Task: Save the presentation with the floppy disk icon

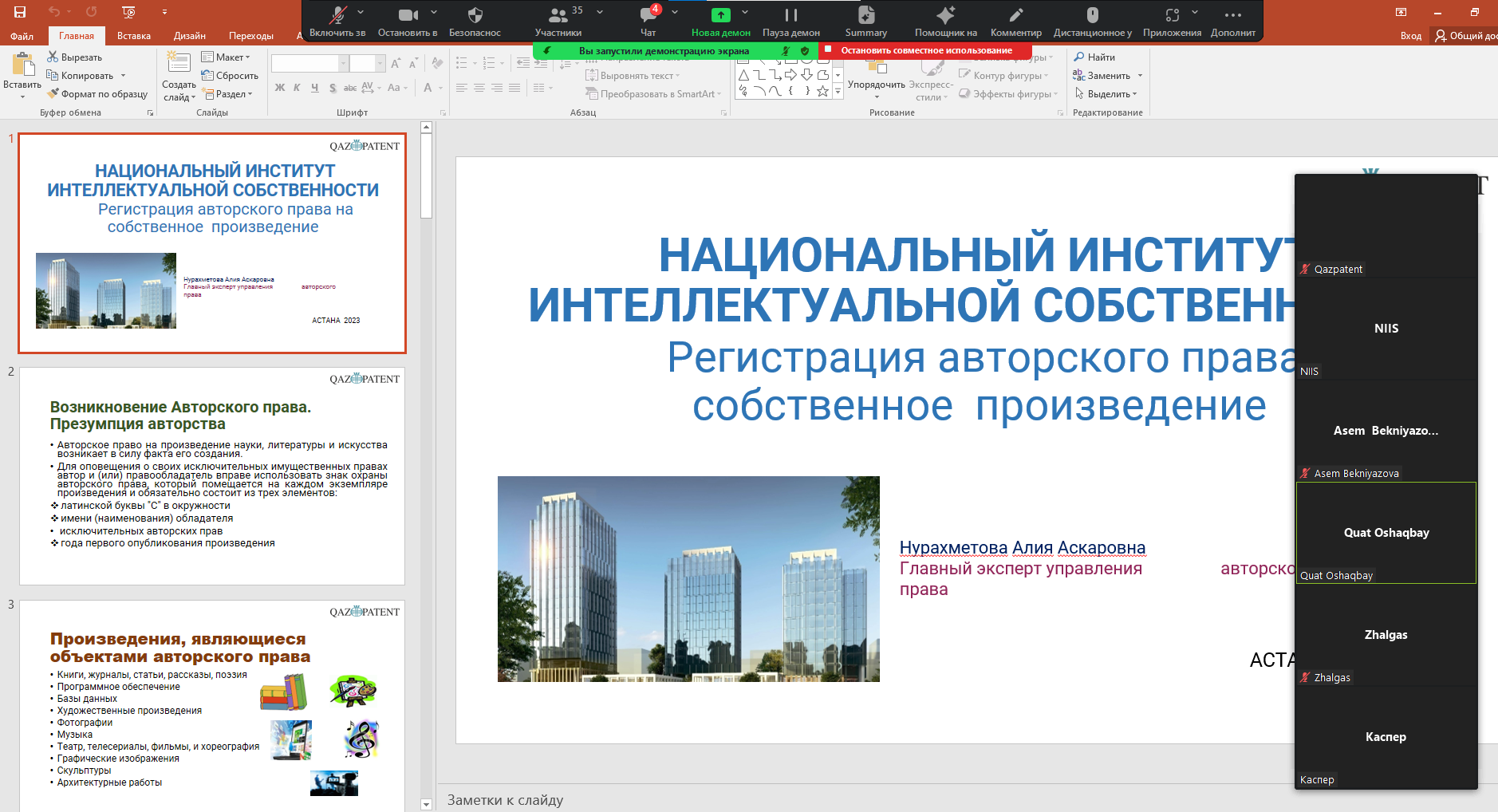Action: pyautogui.click(x=20, y=11)
